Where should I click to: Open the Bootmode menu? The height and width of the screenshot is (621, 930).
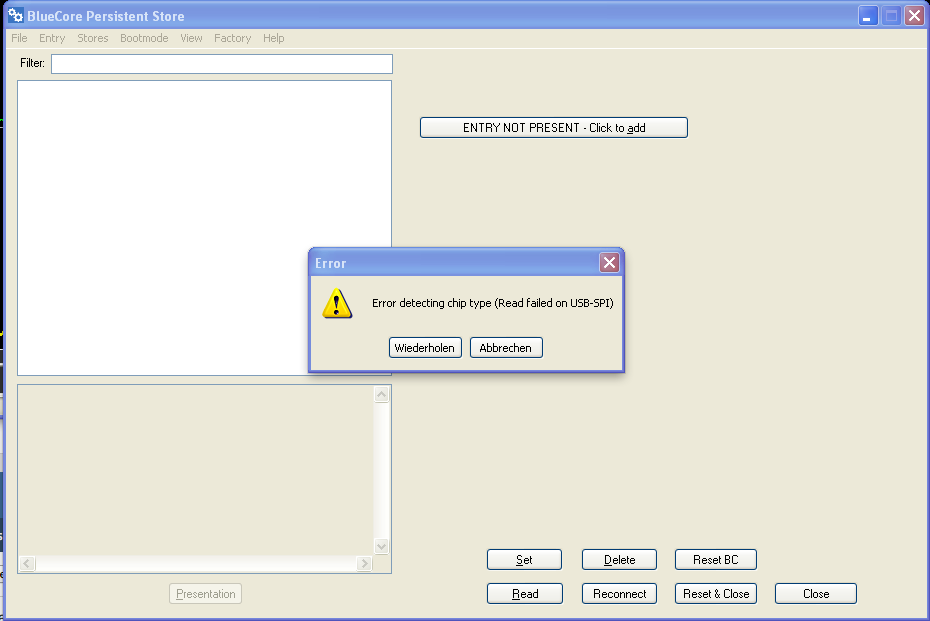pyautogui.click(x=144, y=38)
